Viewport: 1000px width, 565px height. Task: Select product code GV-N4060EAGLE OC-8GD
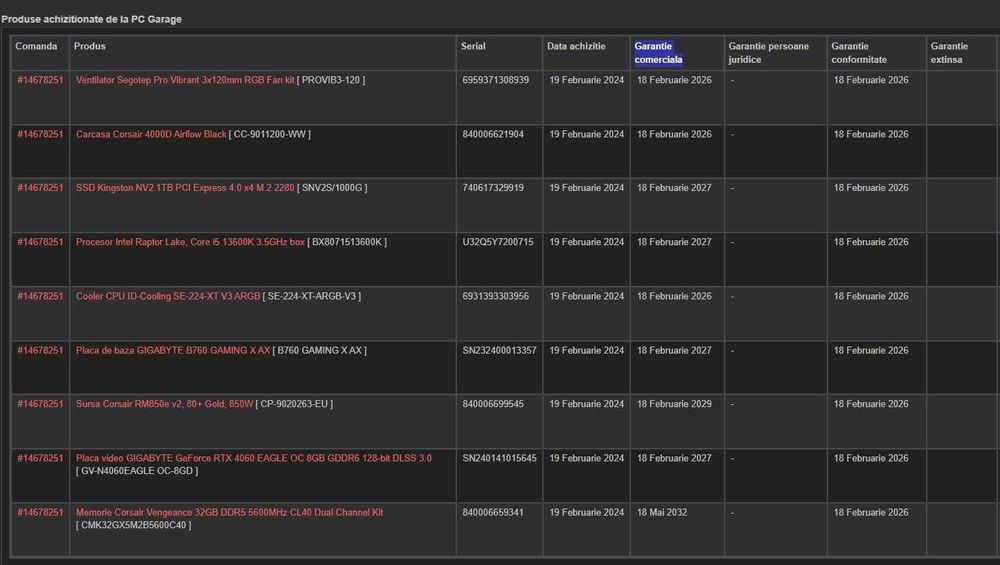click(x=137, y=471)
